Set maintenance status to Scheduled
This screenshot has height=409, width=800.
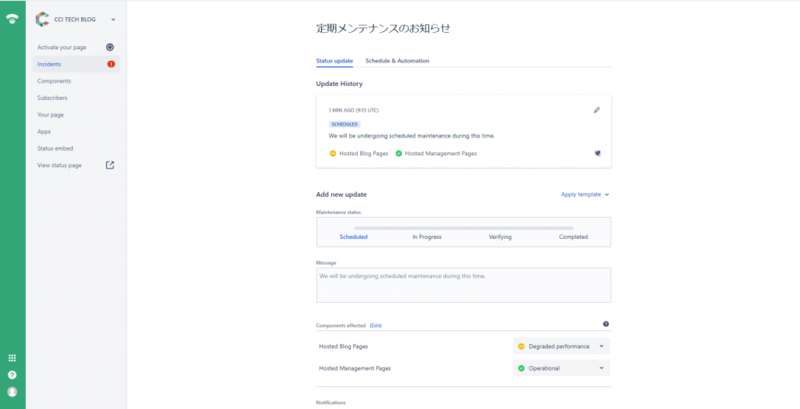pyautogui.click(x=354, y=237)
